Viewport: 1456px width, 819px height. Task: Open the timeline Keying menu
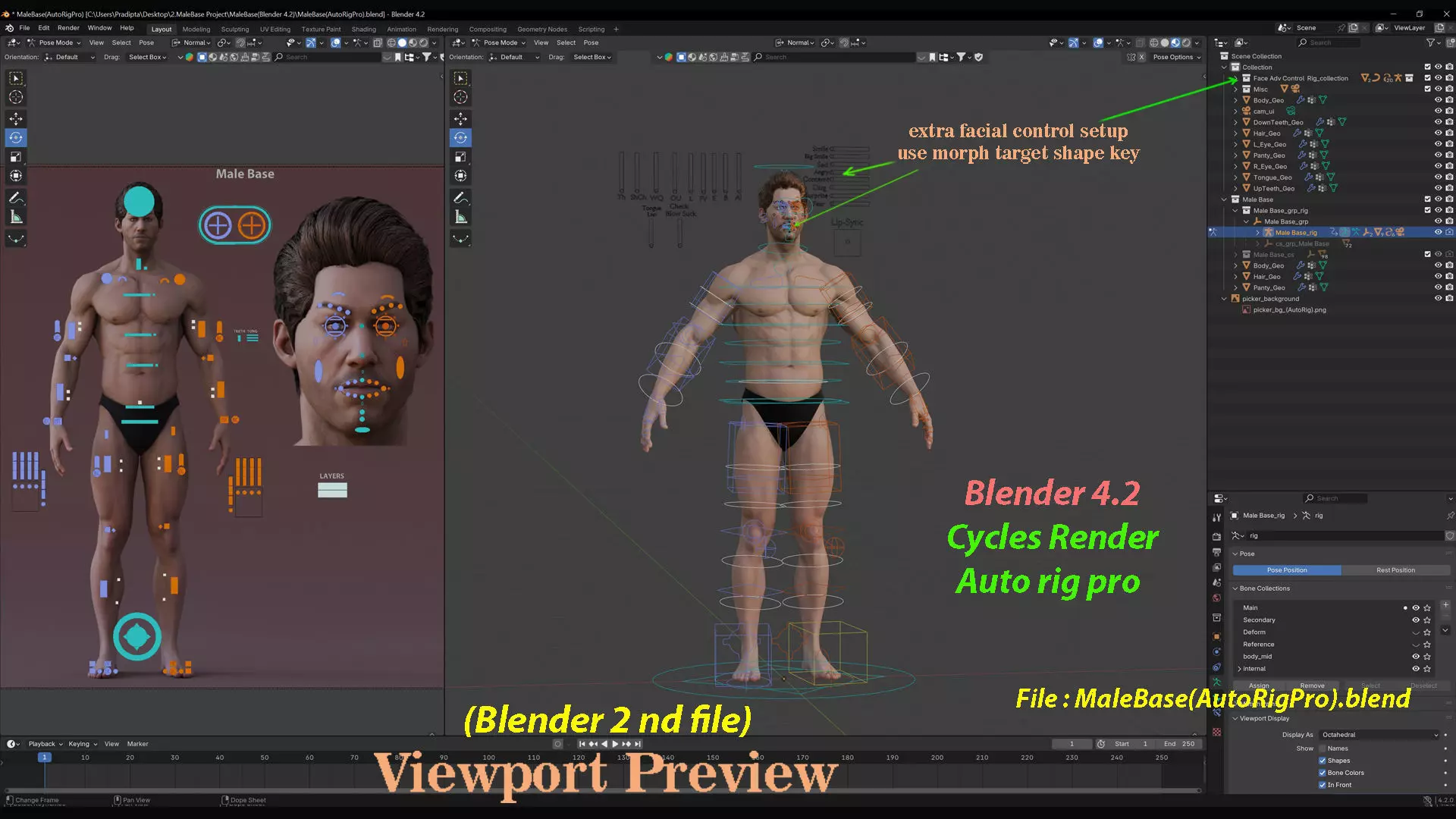82,744
